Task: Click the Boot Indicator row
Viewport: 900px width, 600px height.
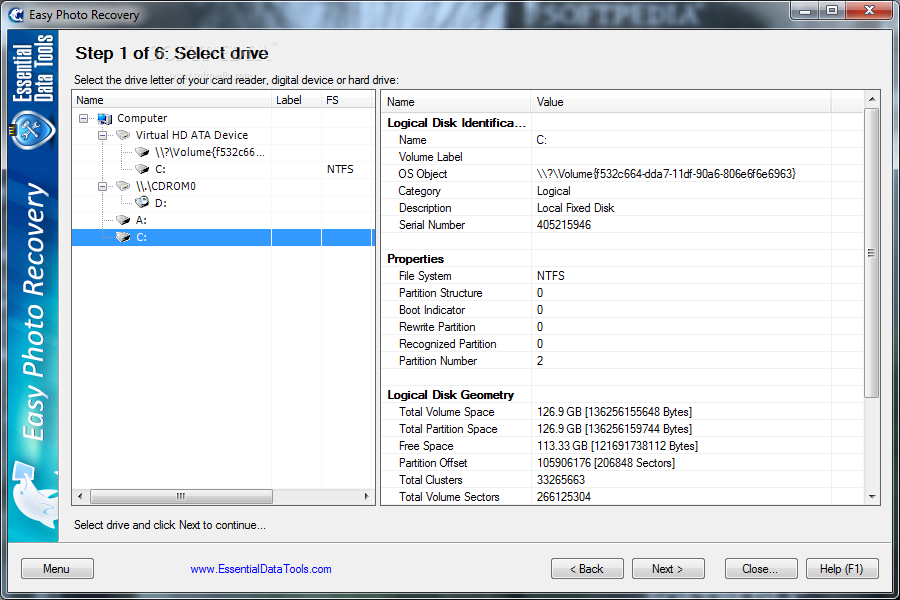Action: [x=622, y=310]
